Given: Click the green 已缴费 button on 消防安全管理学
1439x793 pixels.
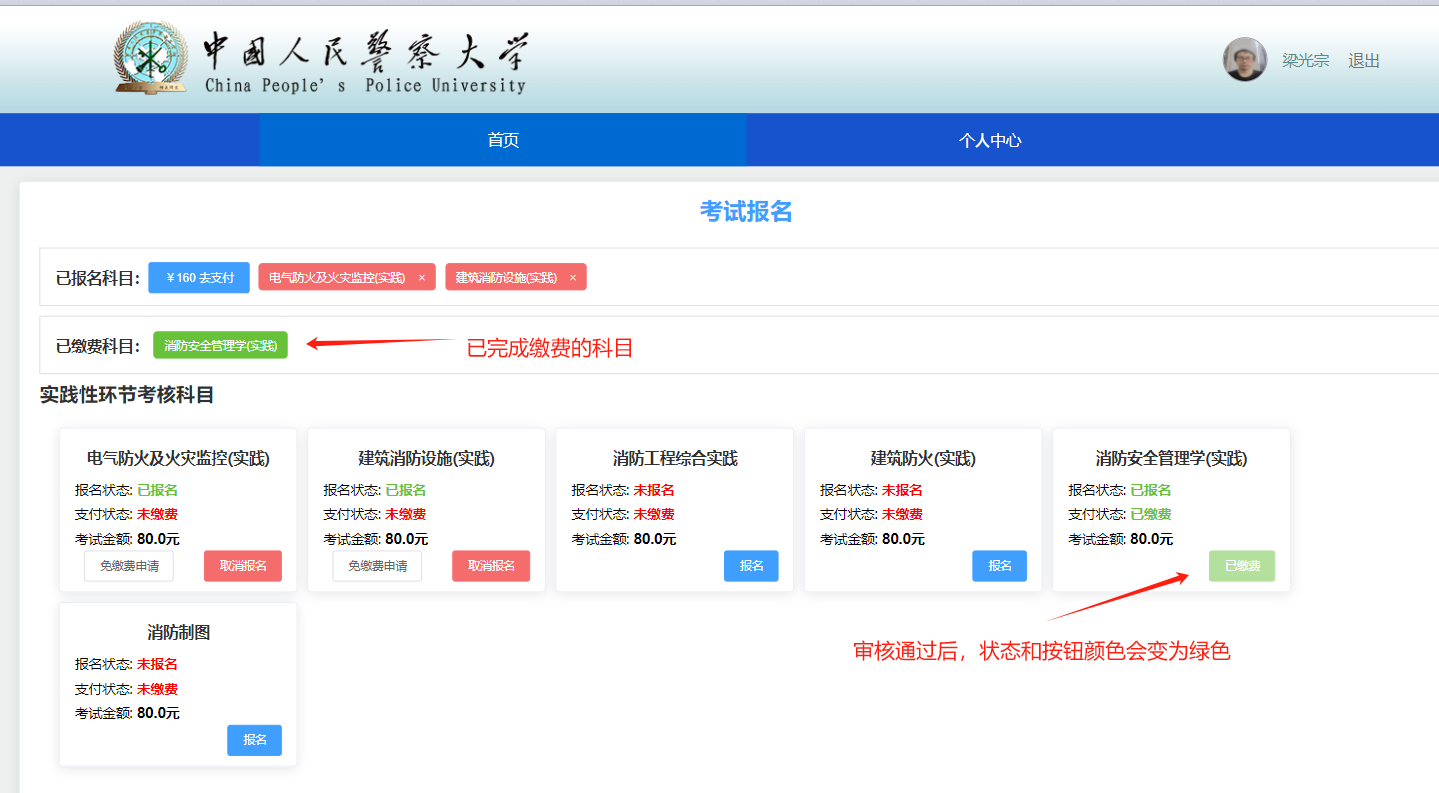Looking at the screenshot, I should (x=1242, y=566).
